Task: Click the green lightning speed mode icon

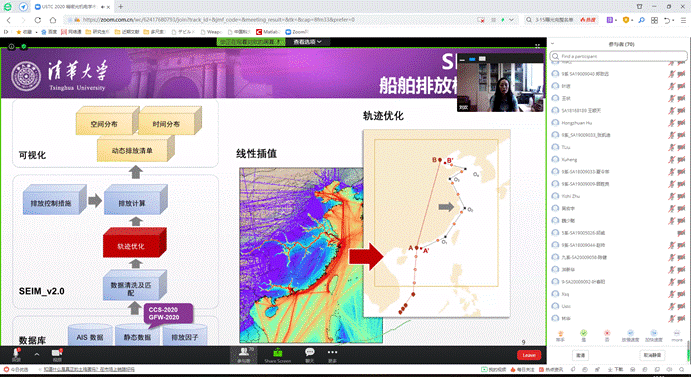Action: coord(503,20)
